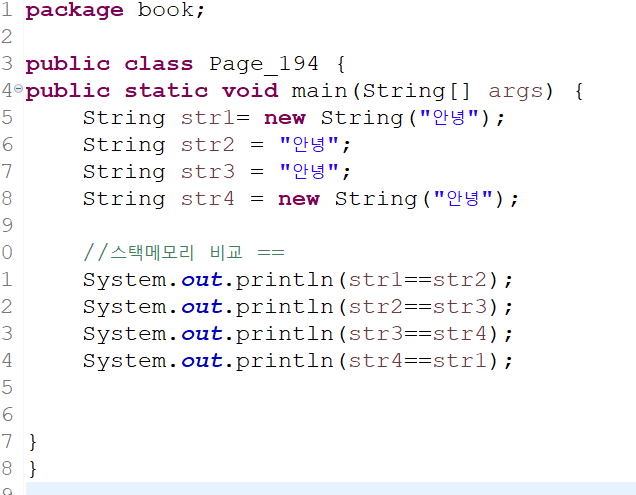Click the str2 variable declaration on line 6

click(x=208, y=145)
